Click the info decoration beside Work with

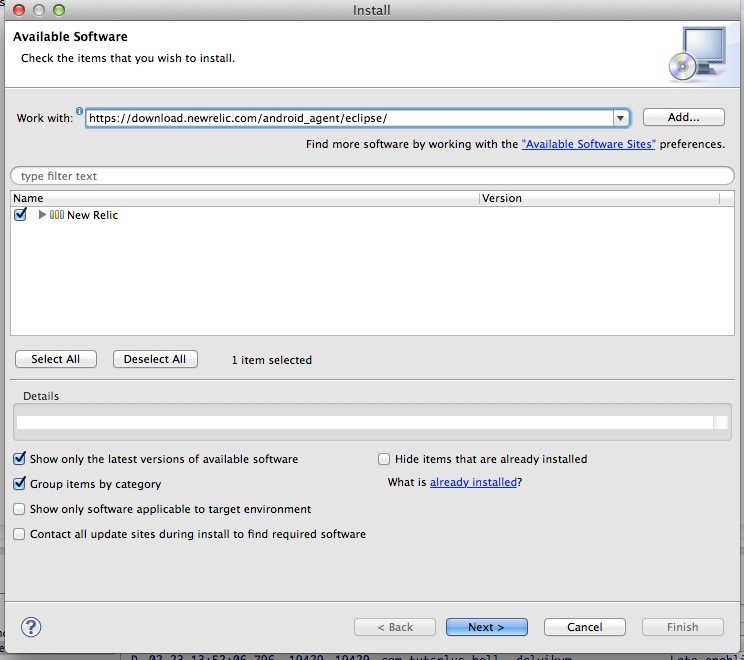coord(79,111)
